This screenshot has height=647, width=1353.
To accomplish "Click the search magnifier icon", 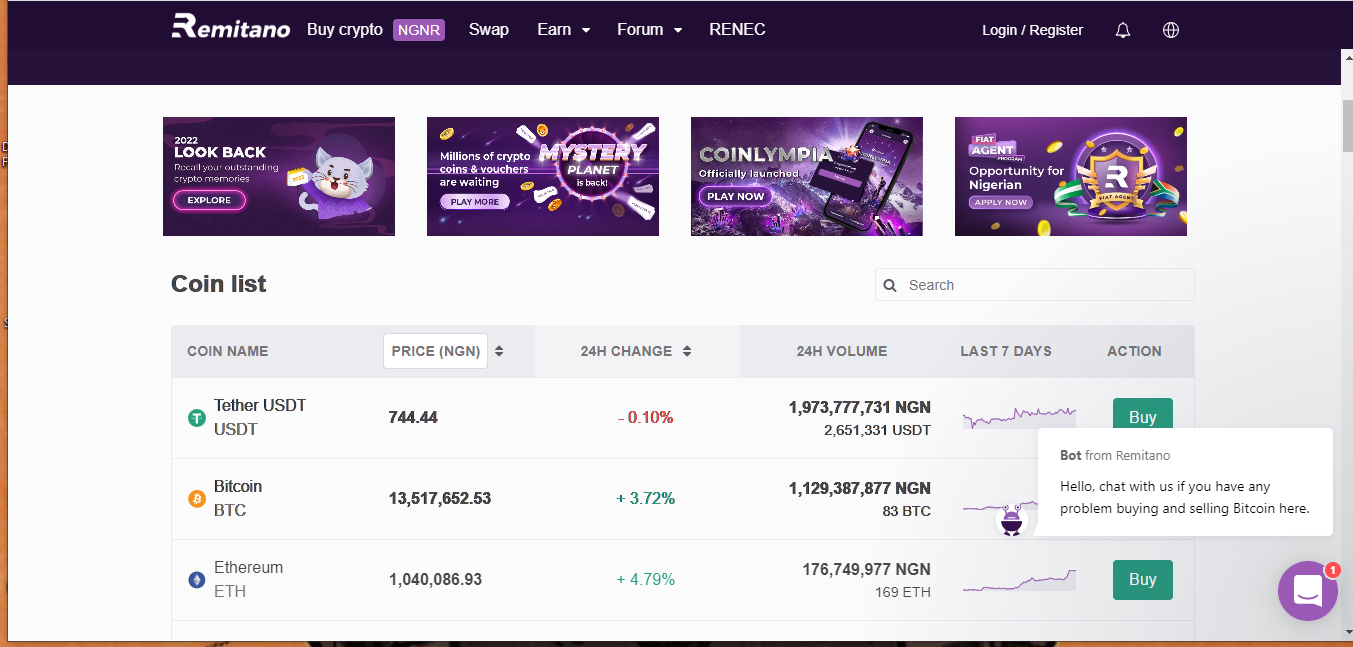I will point(890,285).
